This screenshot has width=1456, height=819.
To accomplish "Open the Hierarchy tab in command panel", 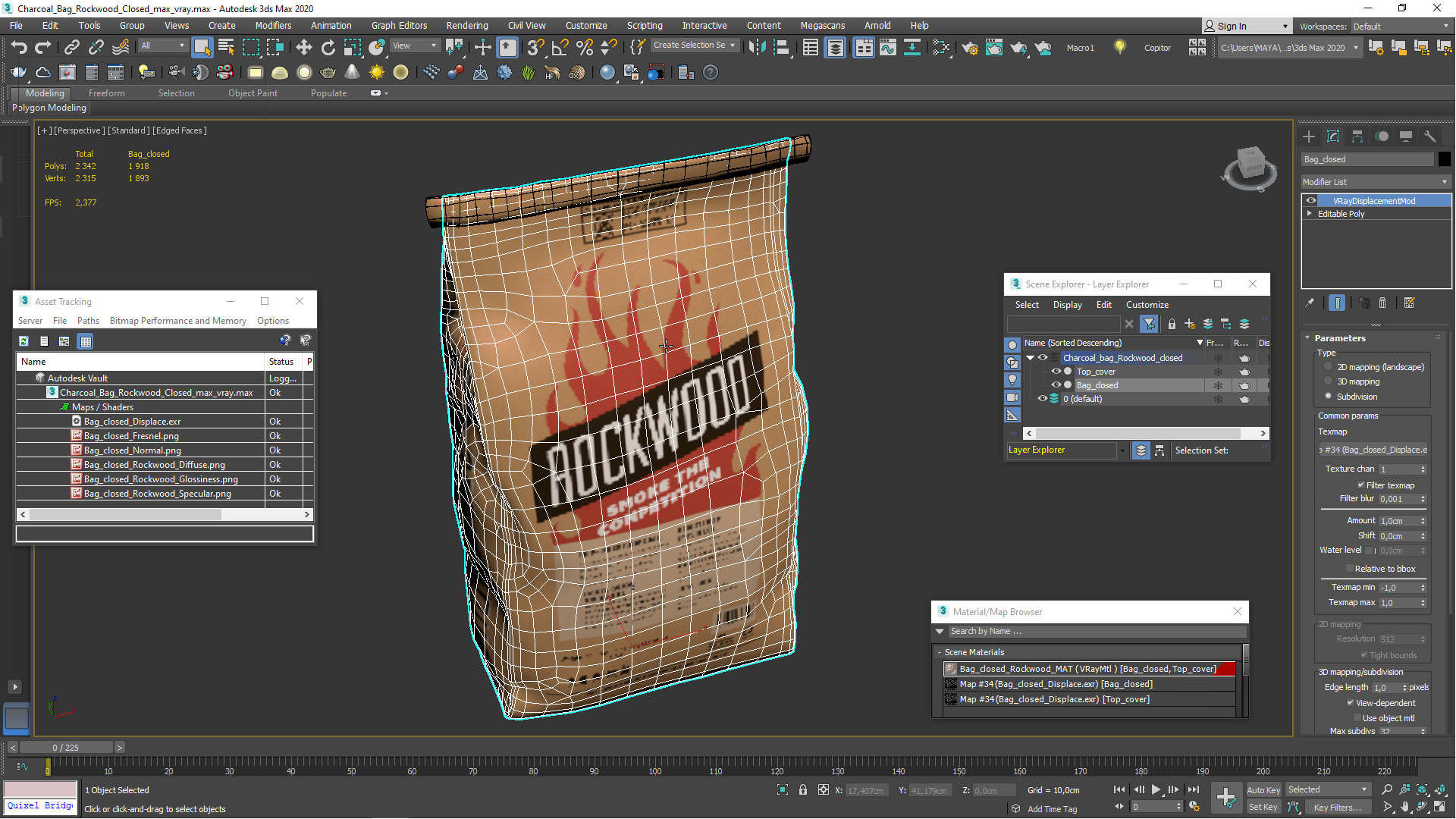I will point(1357,136).
